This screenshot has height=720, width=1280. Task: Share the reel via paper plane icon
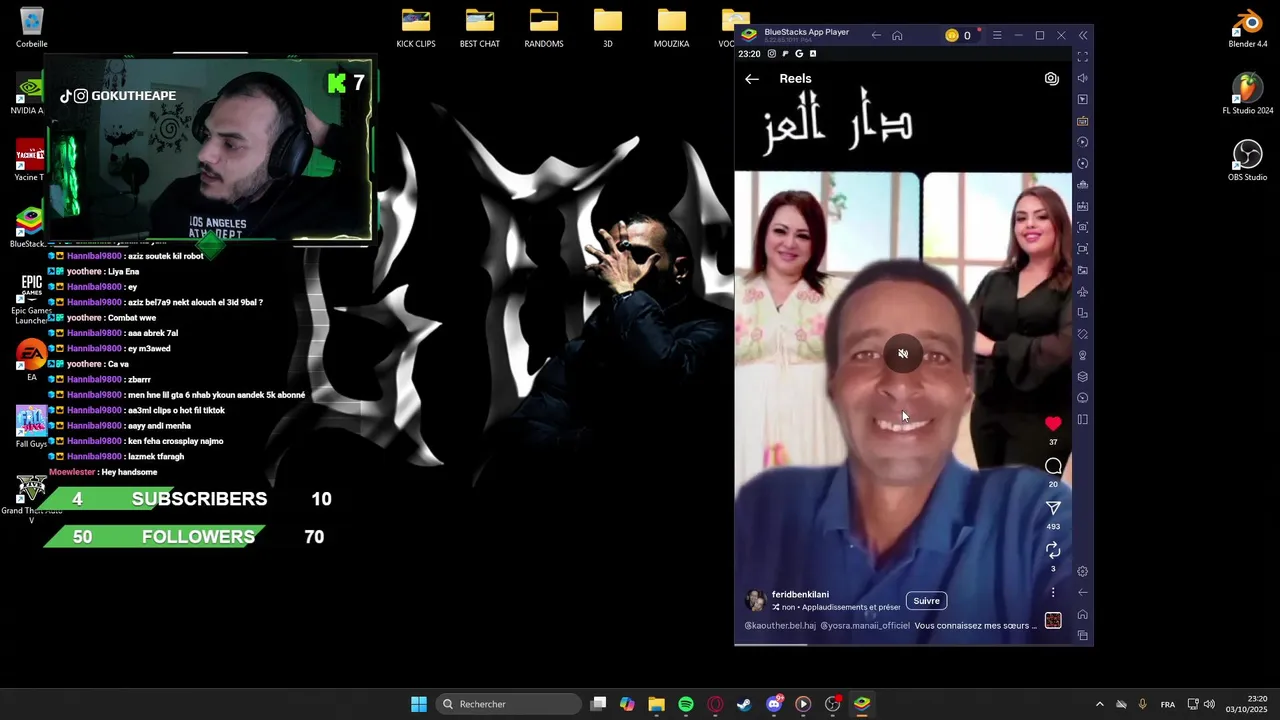(1053, 508)
